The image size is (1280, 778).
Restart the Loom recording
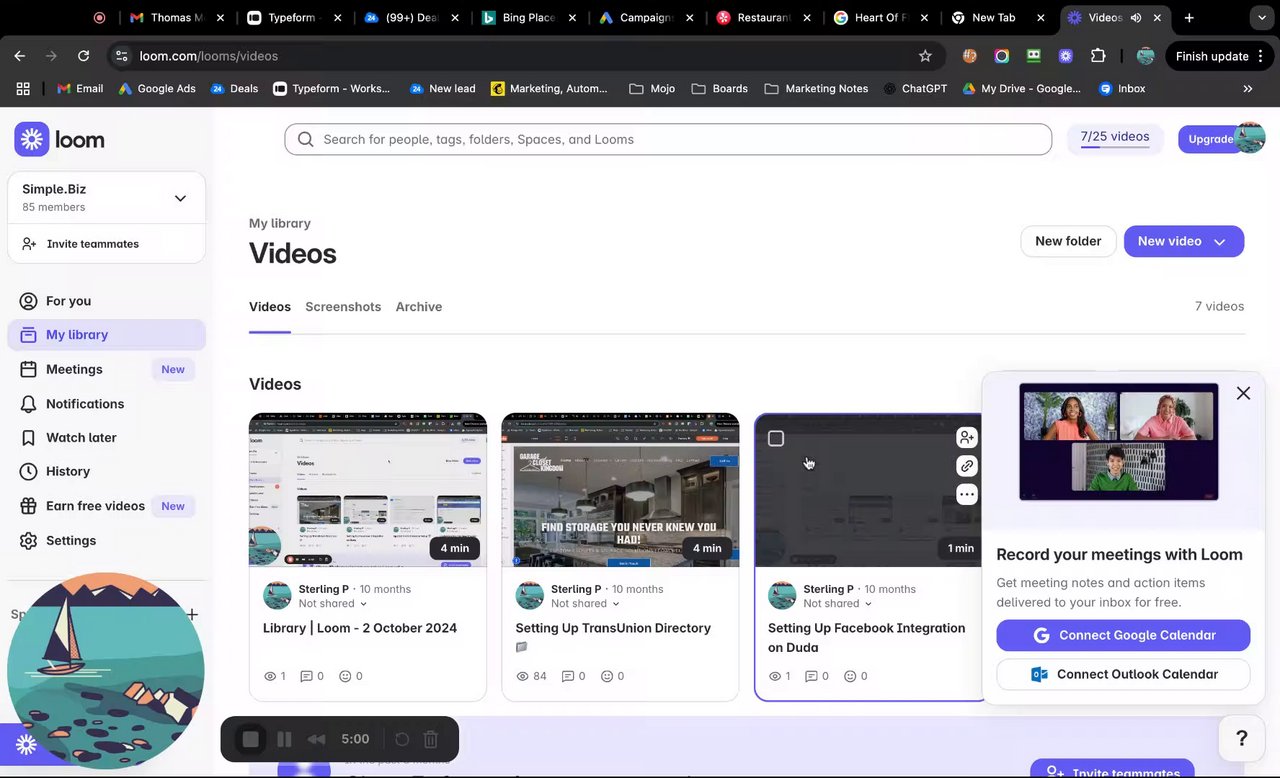pos(402,739)
